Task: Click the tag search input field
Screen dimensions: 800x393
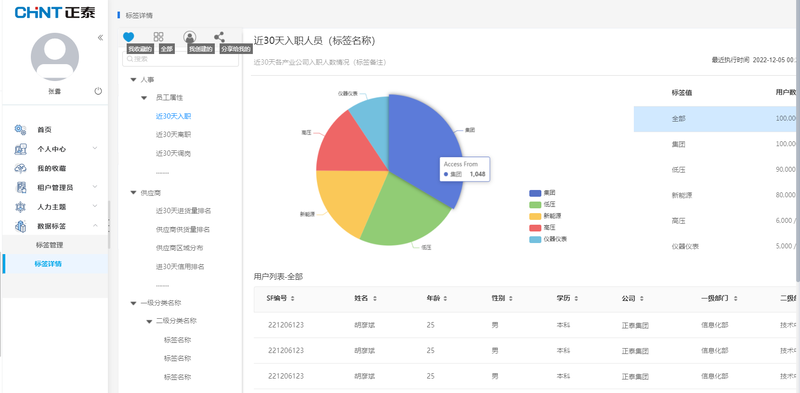Action: (x=181, y=59)
